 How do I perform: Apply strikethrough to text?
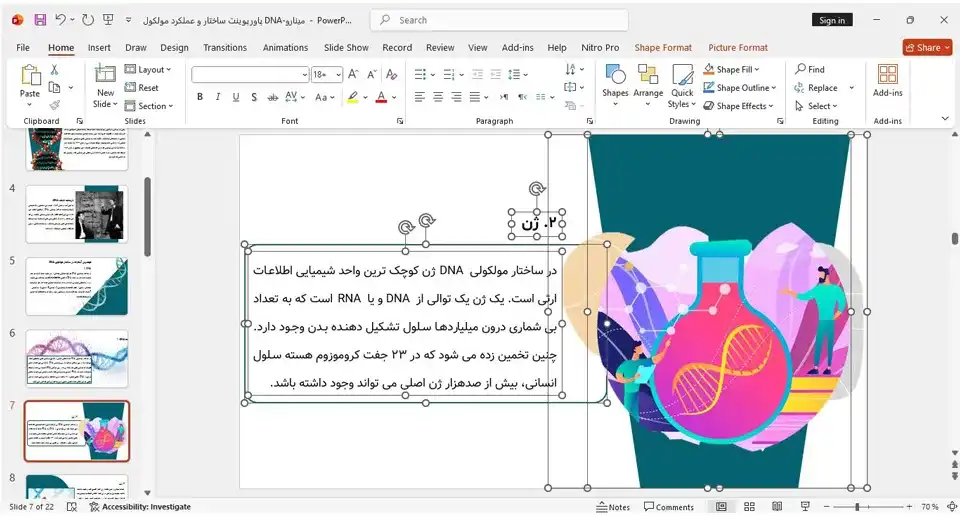272,97
